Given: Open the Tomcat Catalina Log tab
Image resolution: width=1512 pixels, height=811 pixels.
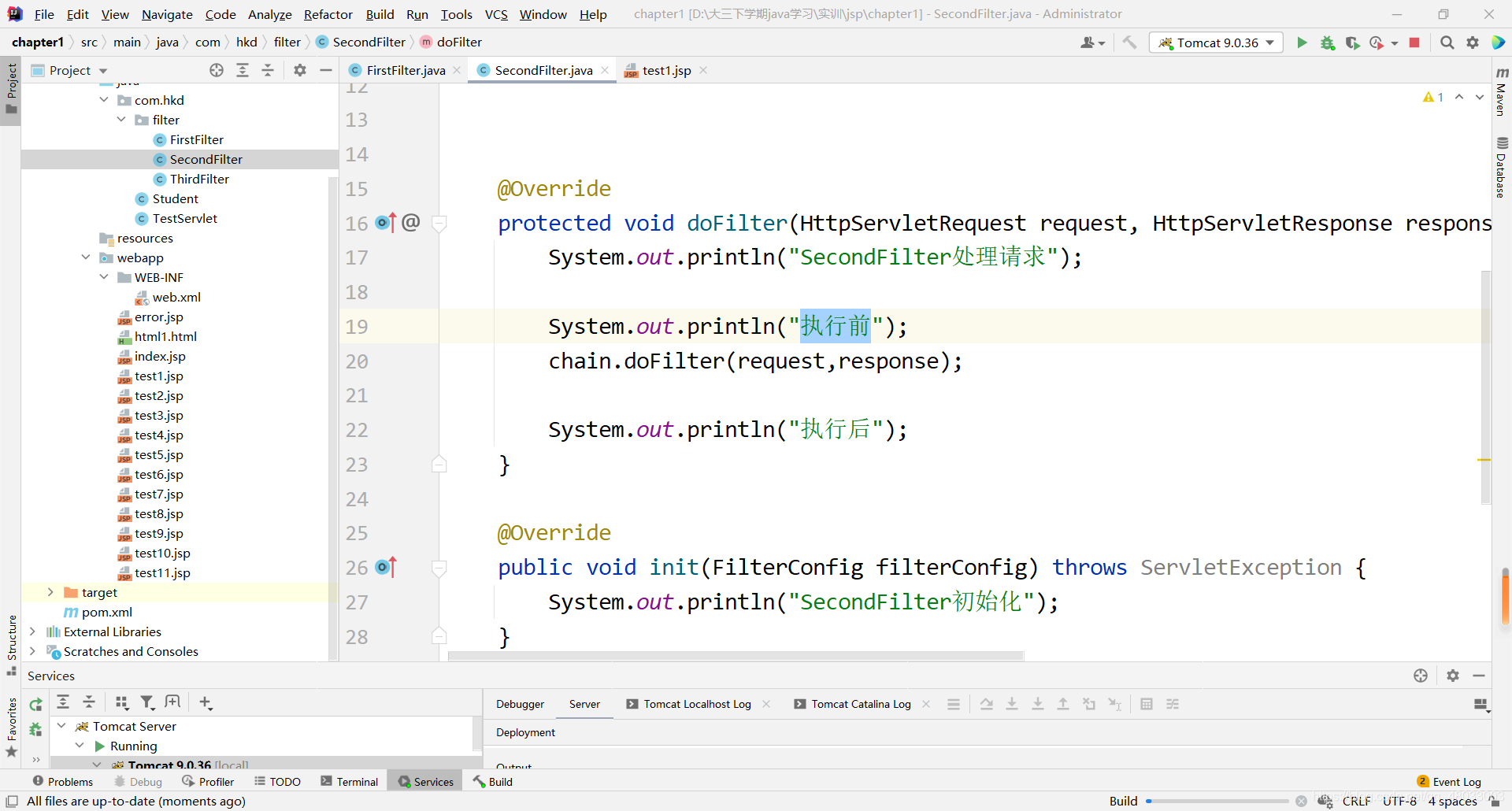Looking at the screenshot, I should pos(861,704).
